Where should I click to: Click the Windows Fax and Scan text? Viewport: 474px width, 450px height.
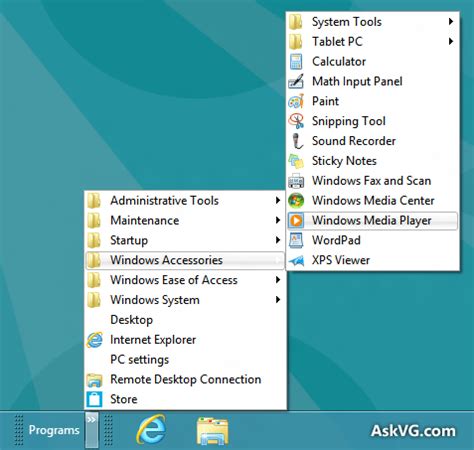pyautogui.click(x=372, y=181)
